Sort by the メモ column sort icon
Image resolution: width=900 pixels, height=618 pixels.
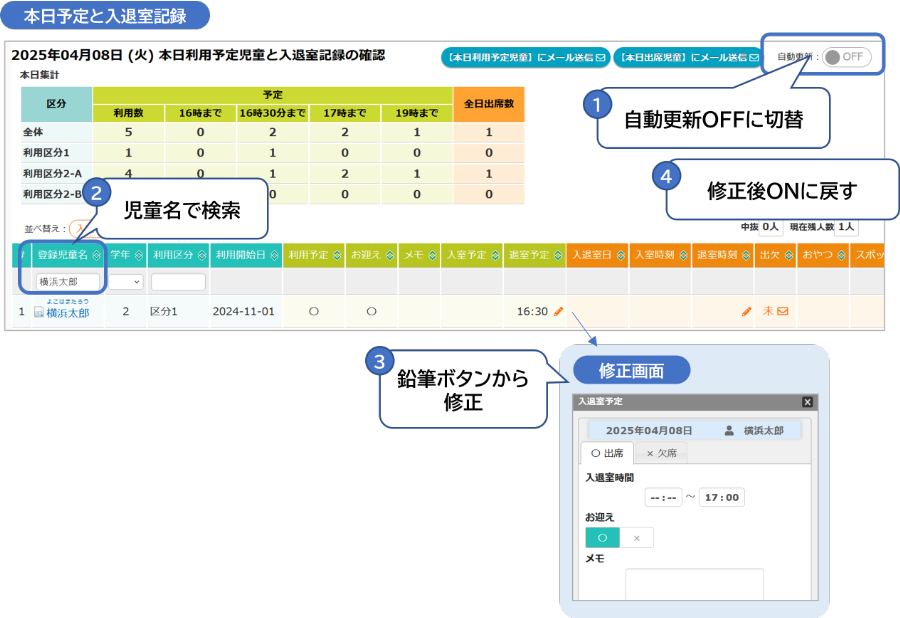433,255
